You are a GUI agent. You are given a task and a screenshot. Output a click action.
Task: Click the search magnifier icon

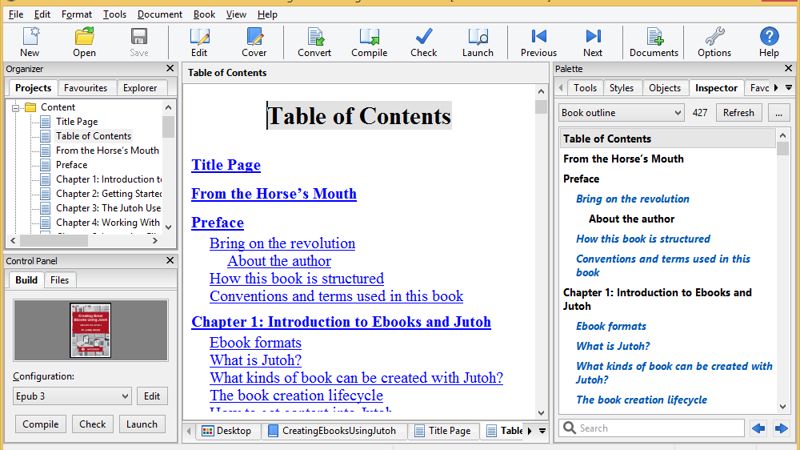(569, 428)
